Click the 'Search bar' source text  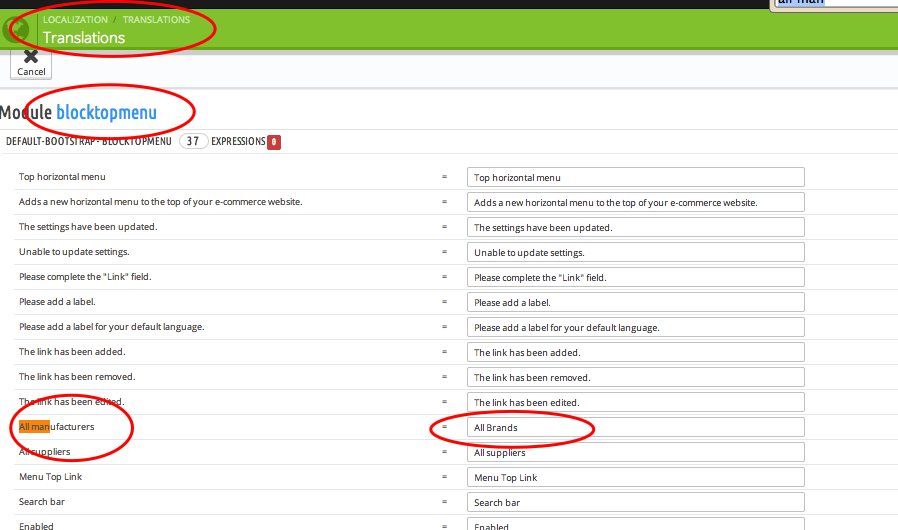pyautogui.click(x=42, y=502)
